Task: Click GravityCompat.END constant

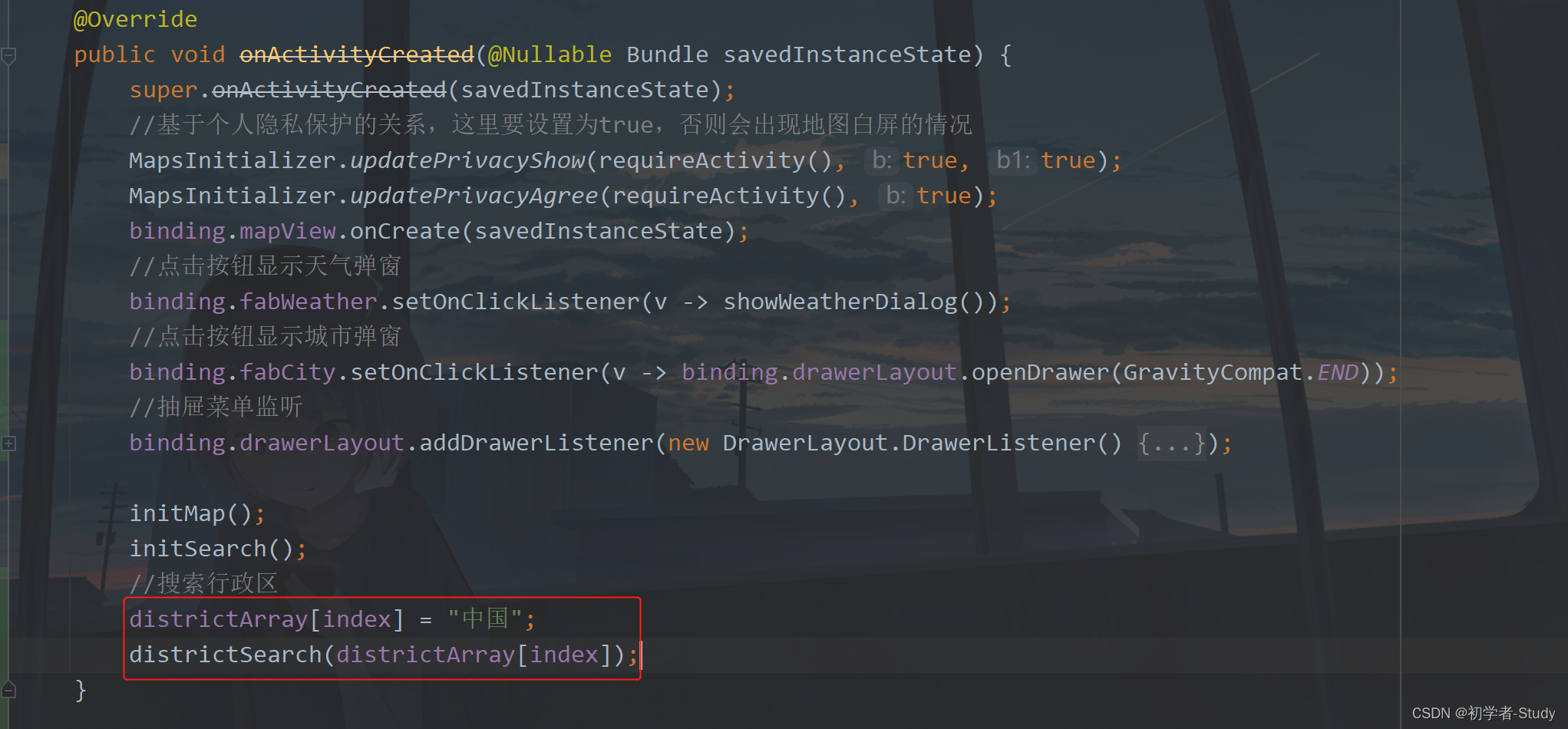Action: point(1241,372)
